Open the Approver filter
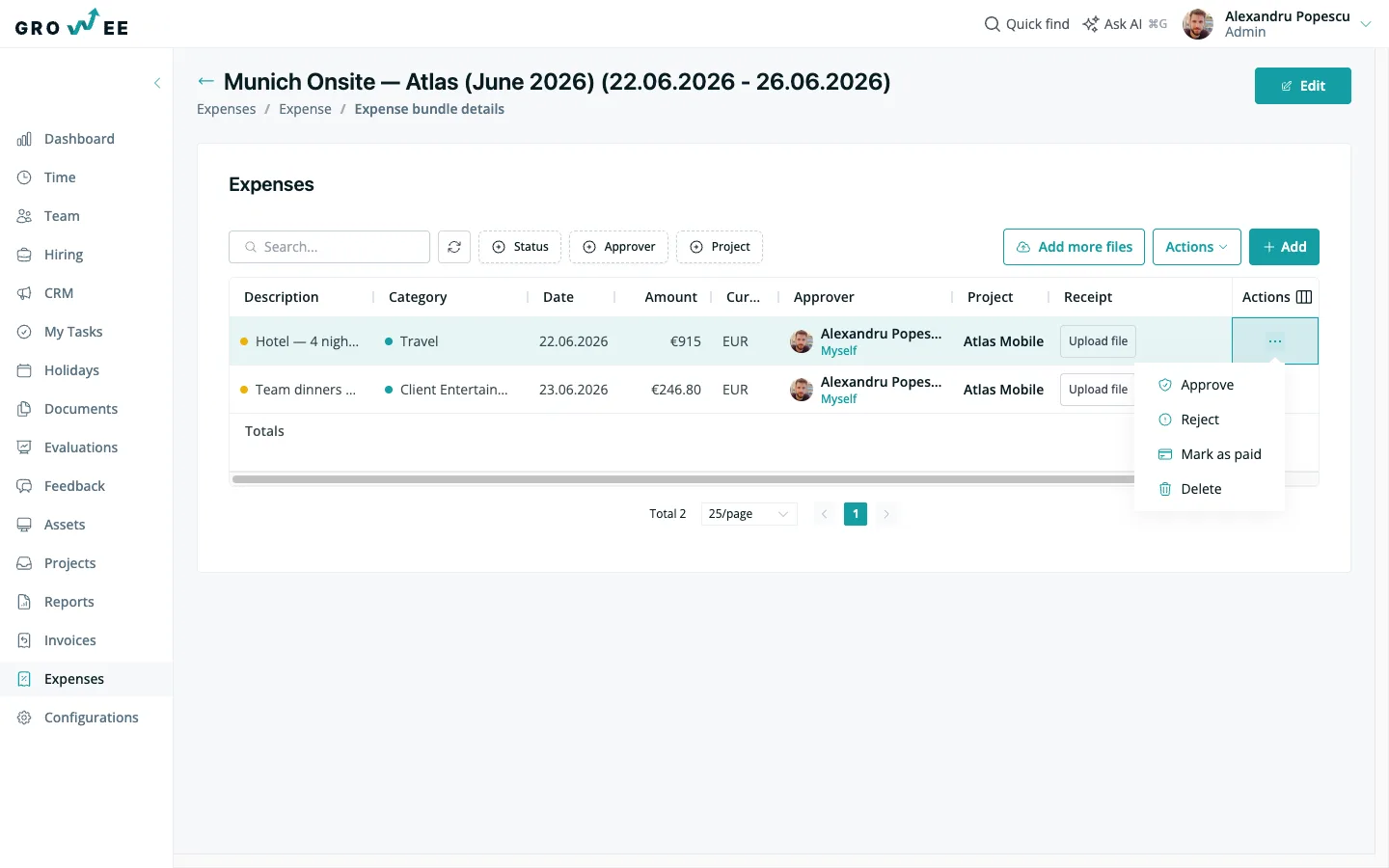This screenshot has width=1389, height=868. pyautogui.click(x=619, y=247)
